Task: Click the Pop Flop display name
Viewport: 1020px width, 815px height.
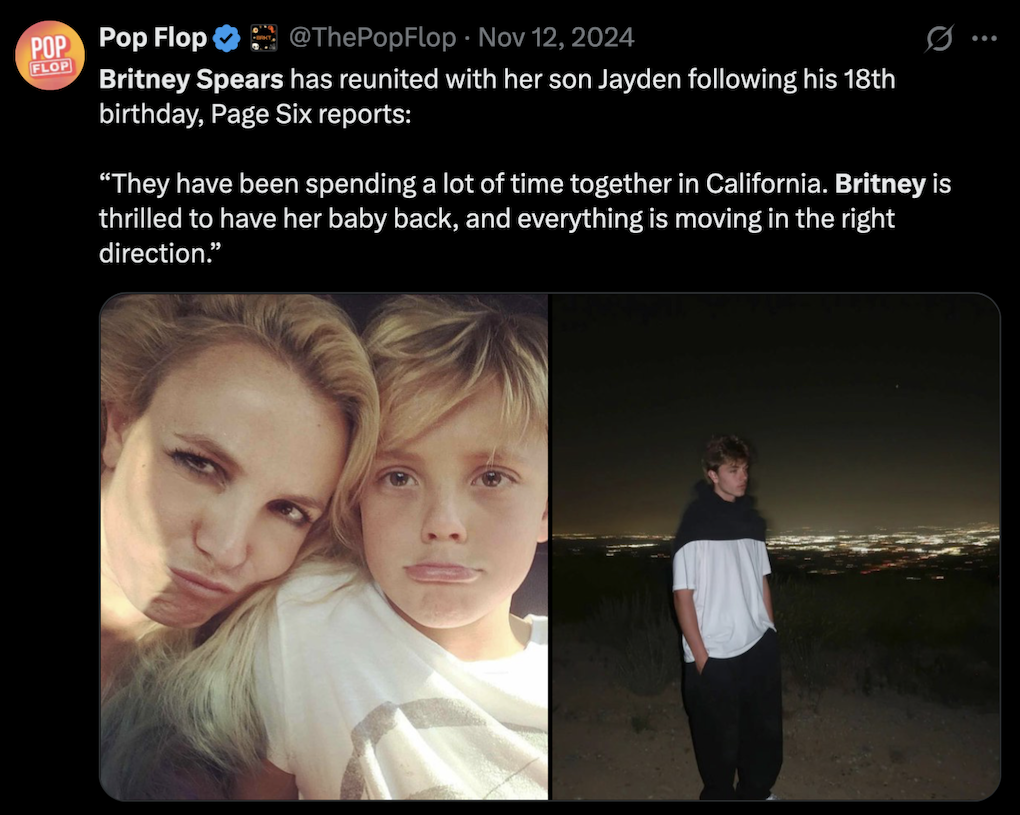Action: click(153, 39)
